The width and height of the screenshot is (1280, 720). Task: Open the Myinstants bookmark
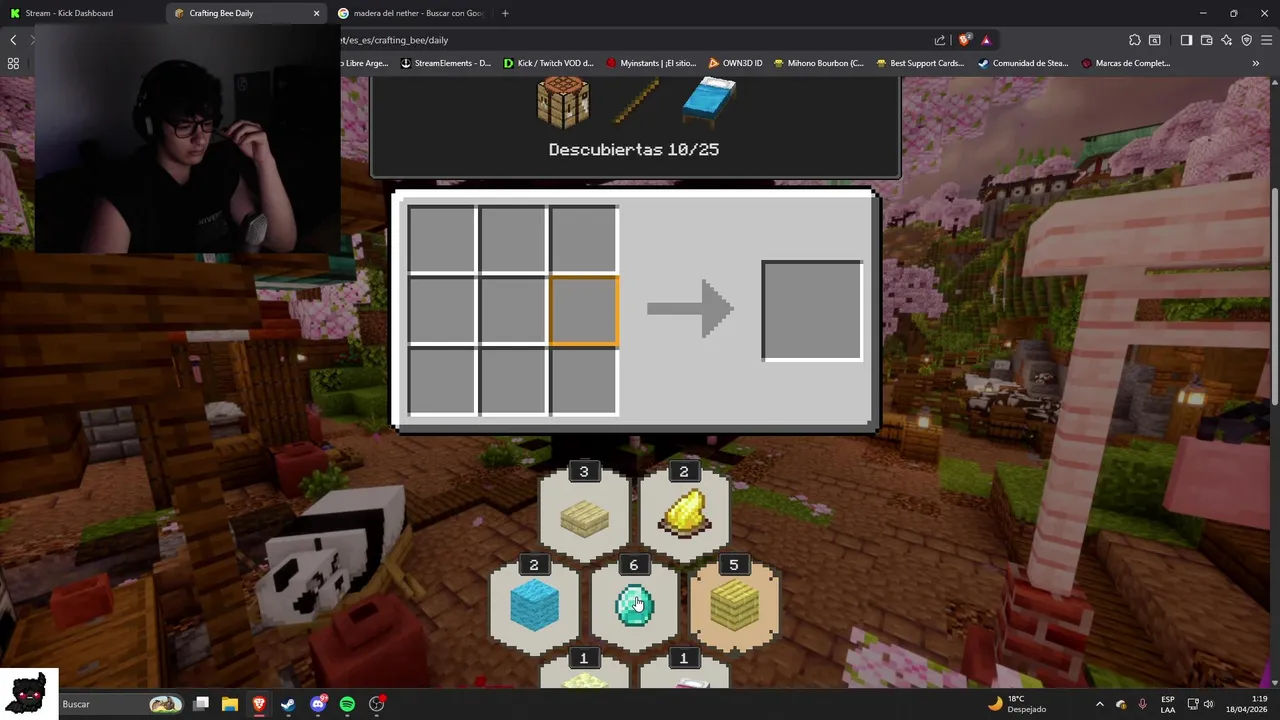(x=651, y=63)
